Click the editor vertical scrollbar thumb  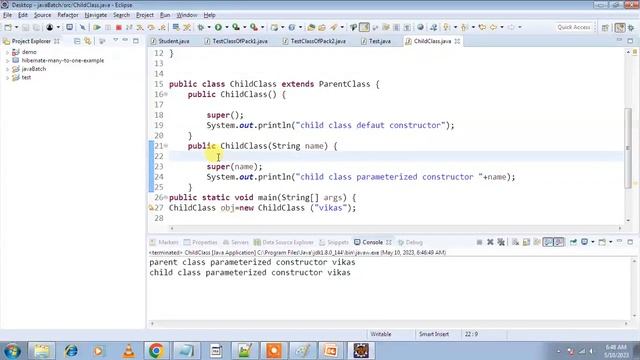(628, 148)
